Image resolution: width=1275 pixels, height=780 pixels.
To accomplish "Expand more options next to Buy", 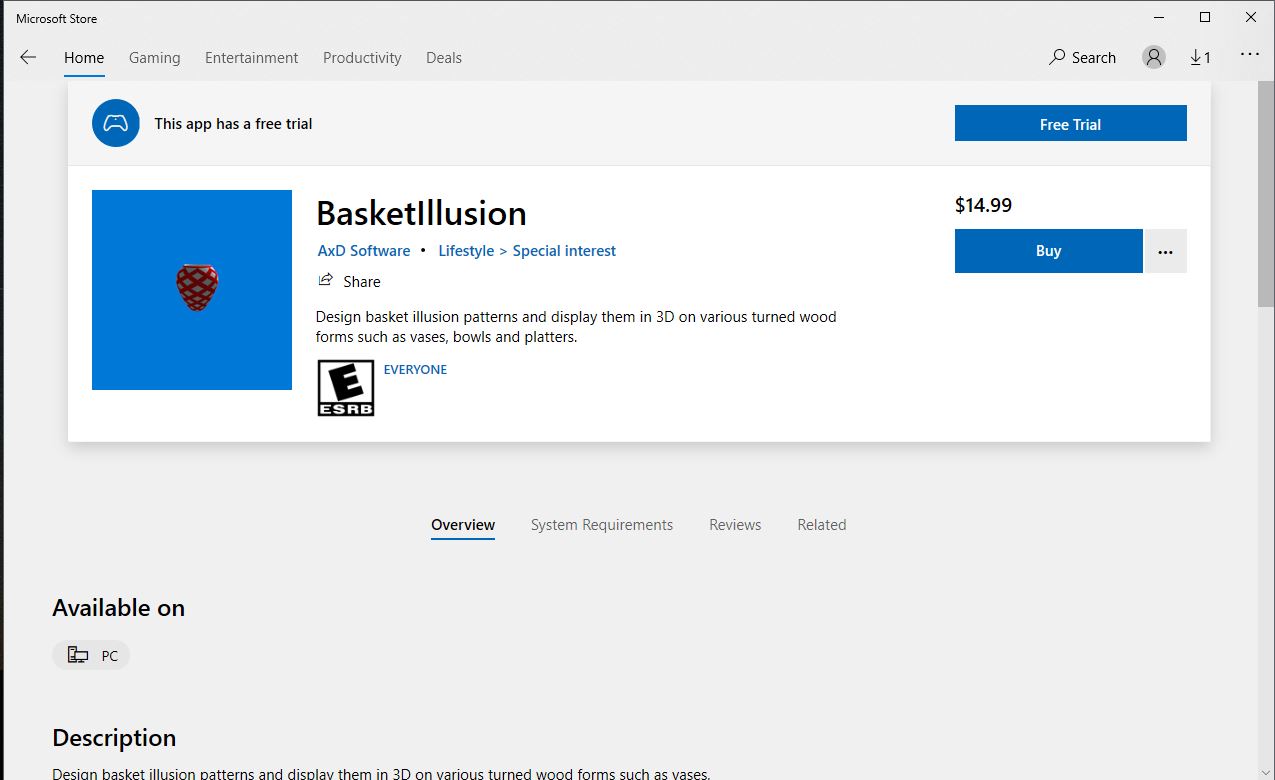I will 1165,251.
